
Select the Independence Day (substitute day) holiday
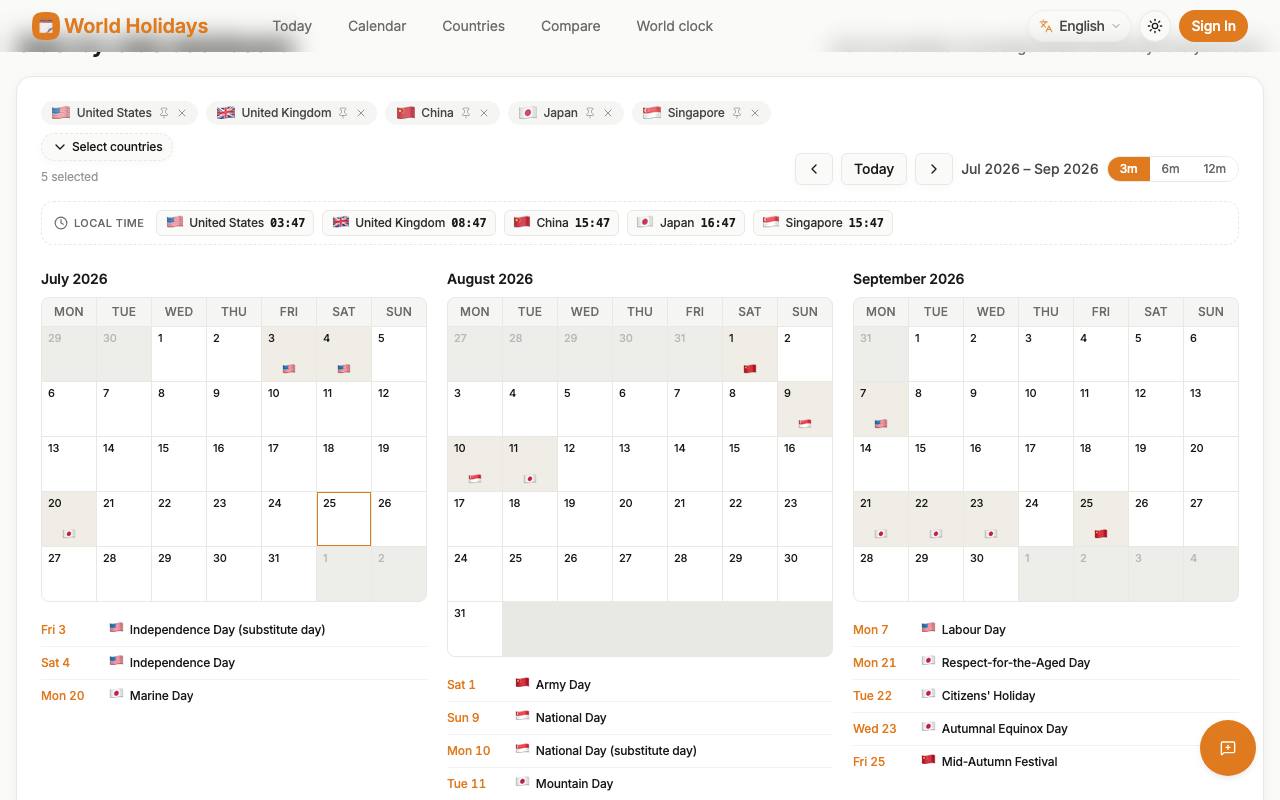coord(234,630)
